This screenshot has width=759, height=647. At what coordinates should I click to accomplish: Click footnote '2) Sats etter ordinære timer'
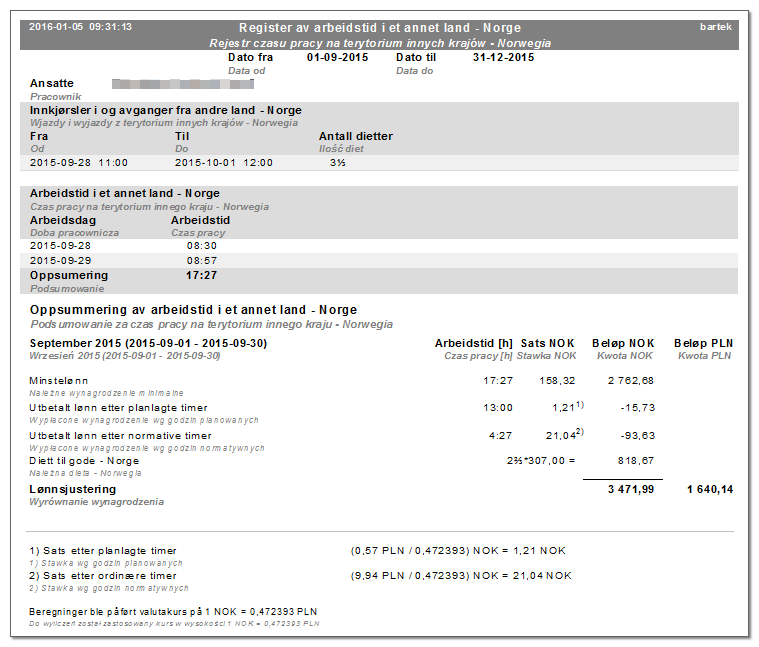coord(103,576)
